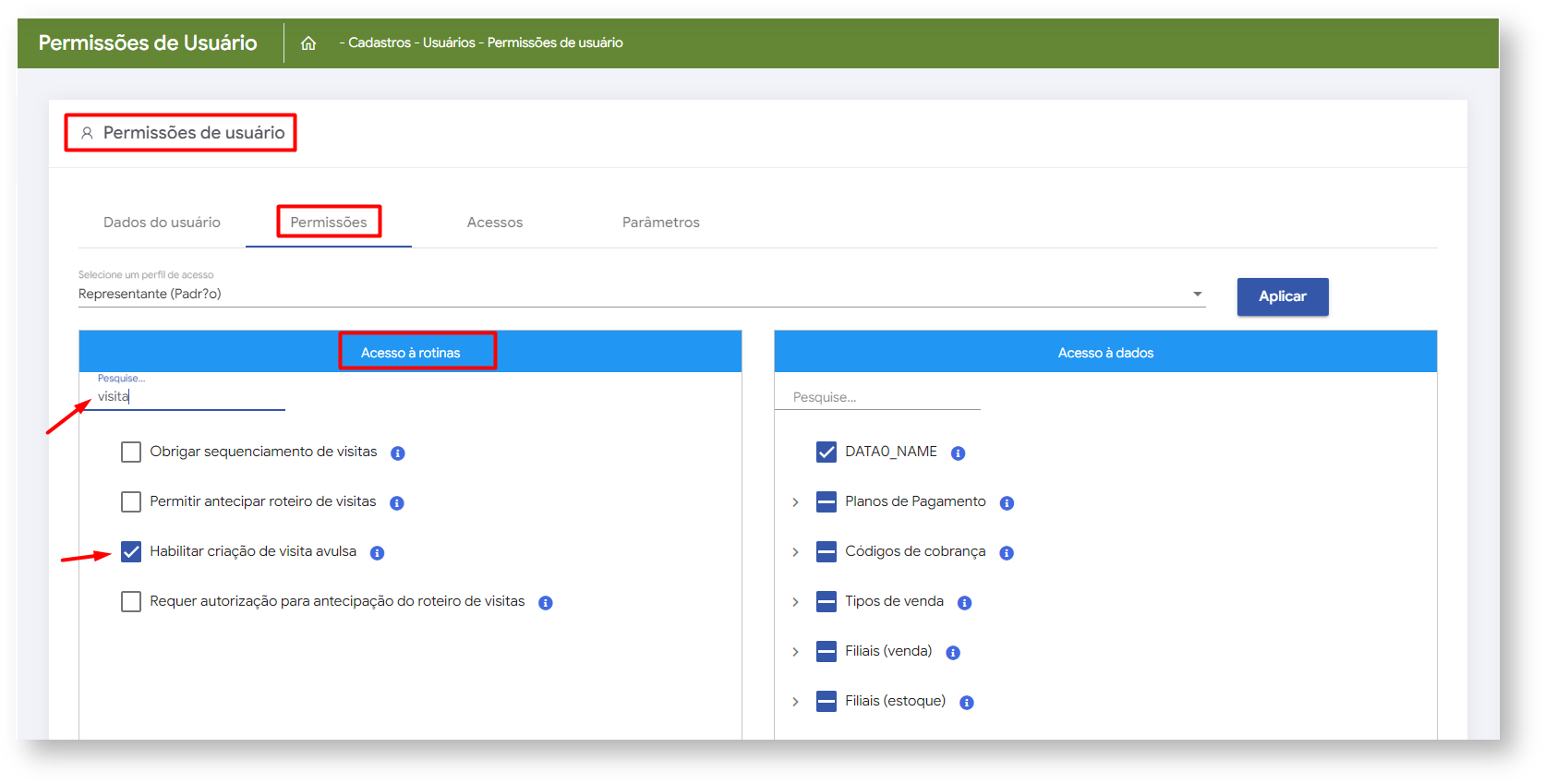
Task: Click info icon next to Obrigar sequenciamento de visitas
Action: [398, 453]
